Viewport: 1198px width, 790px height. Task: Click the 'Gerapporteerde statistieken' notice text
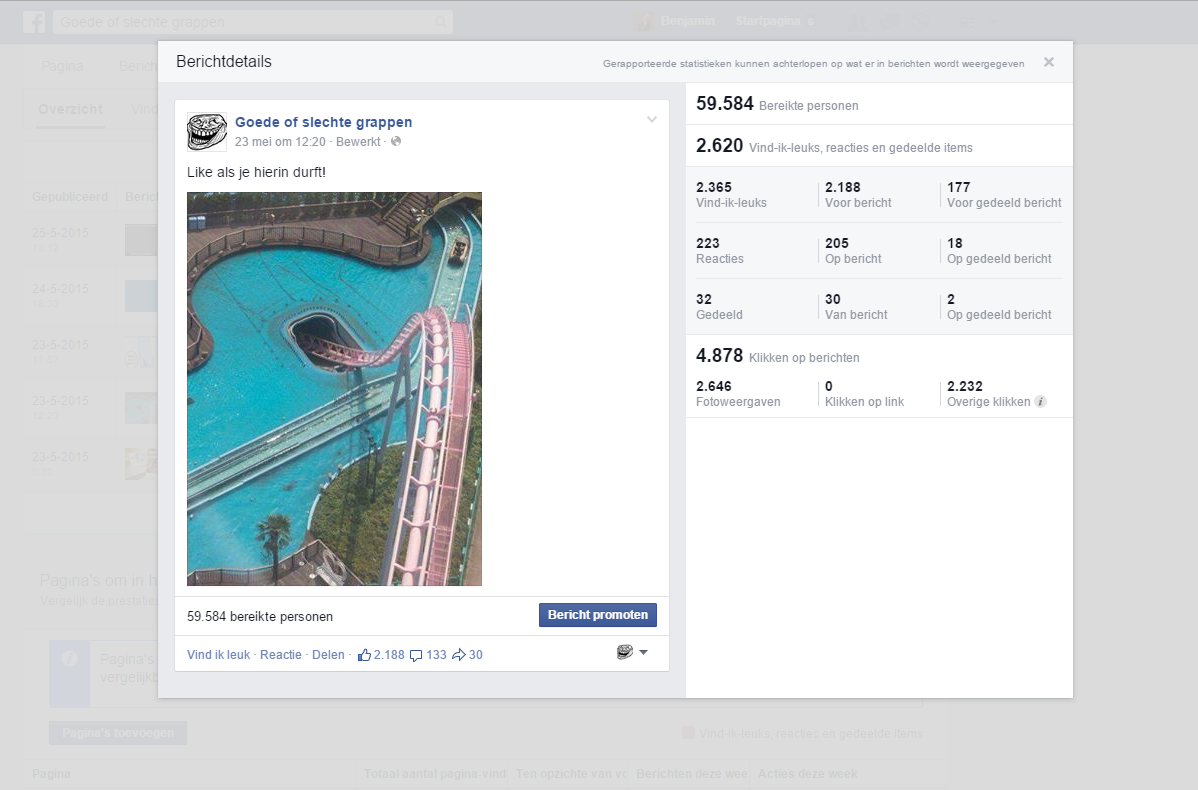(x=814, y=63)
